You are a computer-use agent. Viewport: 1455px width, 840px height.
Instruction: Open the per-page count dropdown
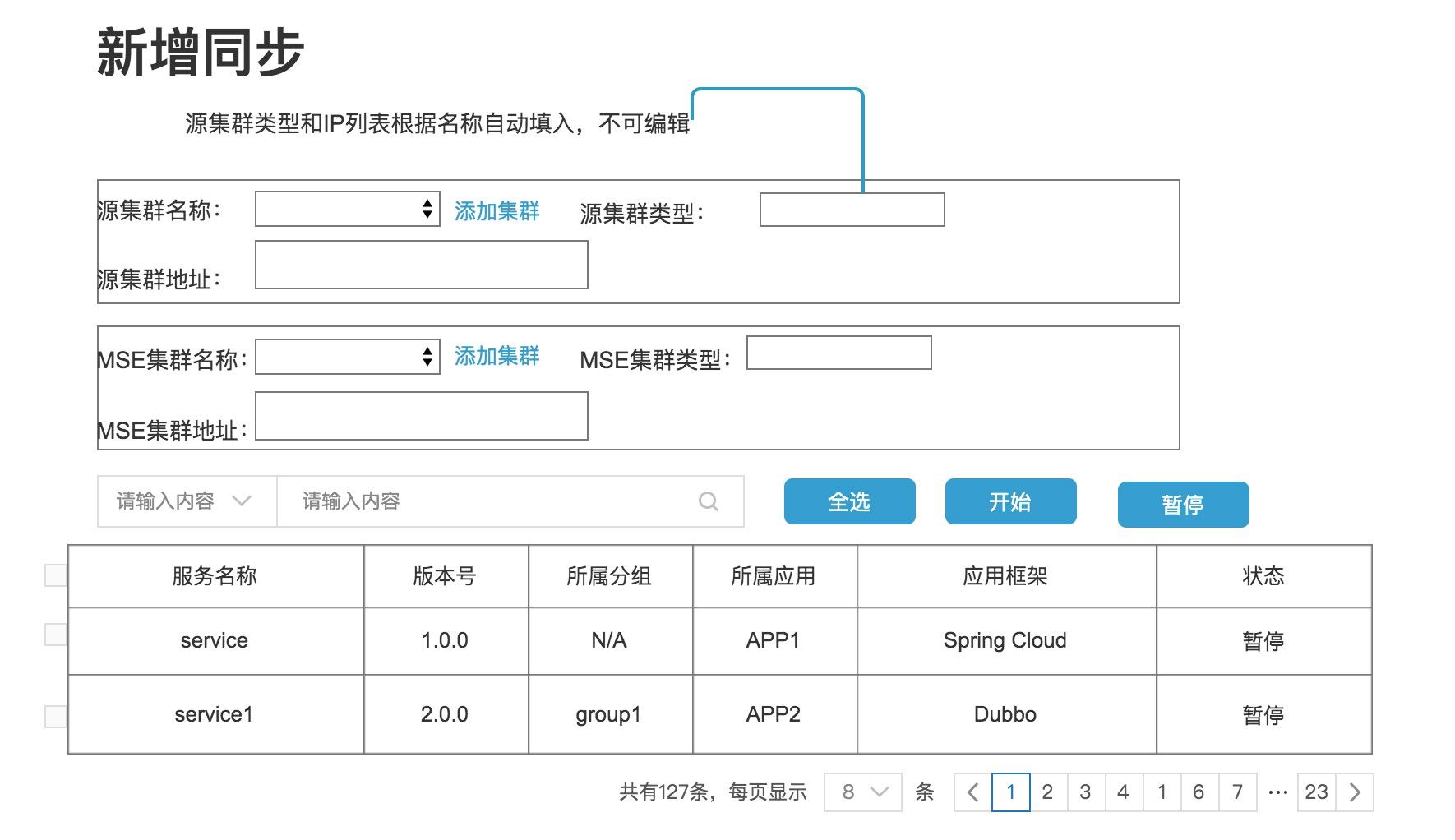click(863, 792)
